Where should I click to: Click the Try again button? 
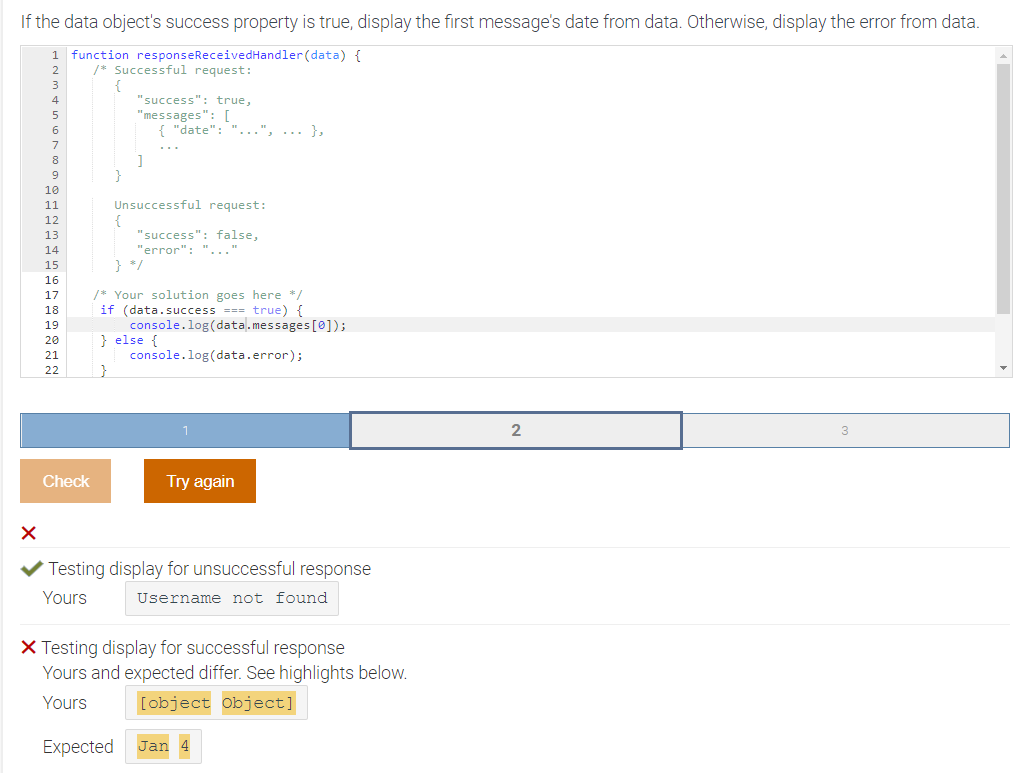point(200,481)
